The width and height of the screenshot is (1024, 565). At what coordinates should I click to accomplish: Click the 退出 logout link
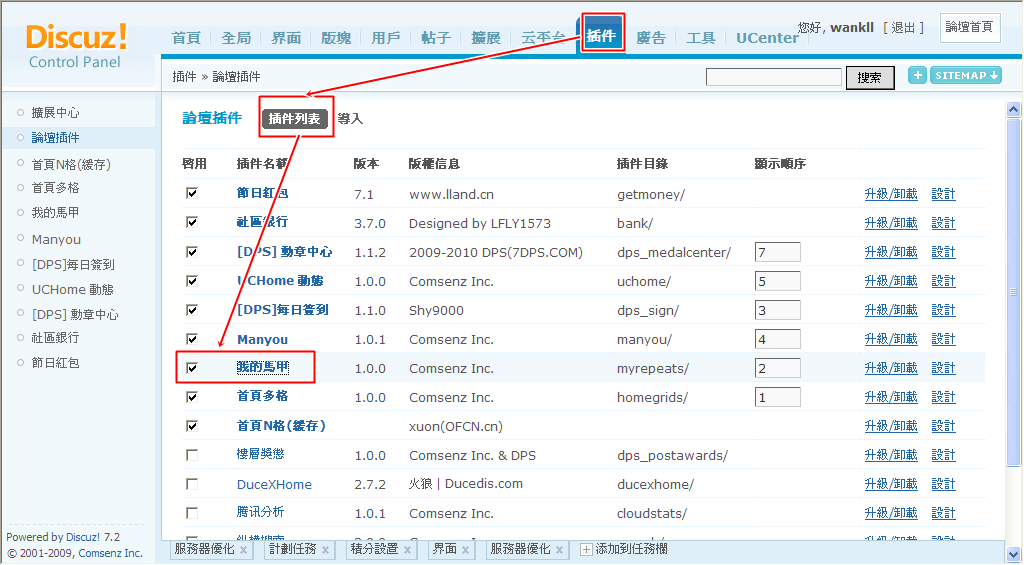coord(904,27)
